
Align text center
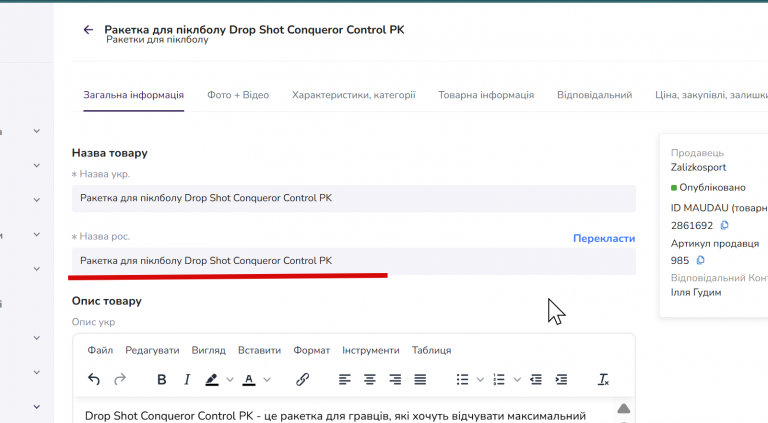click(370, 379)
